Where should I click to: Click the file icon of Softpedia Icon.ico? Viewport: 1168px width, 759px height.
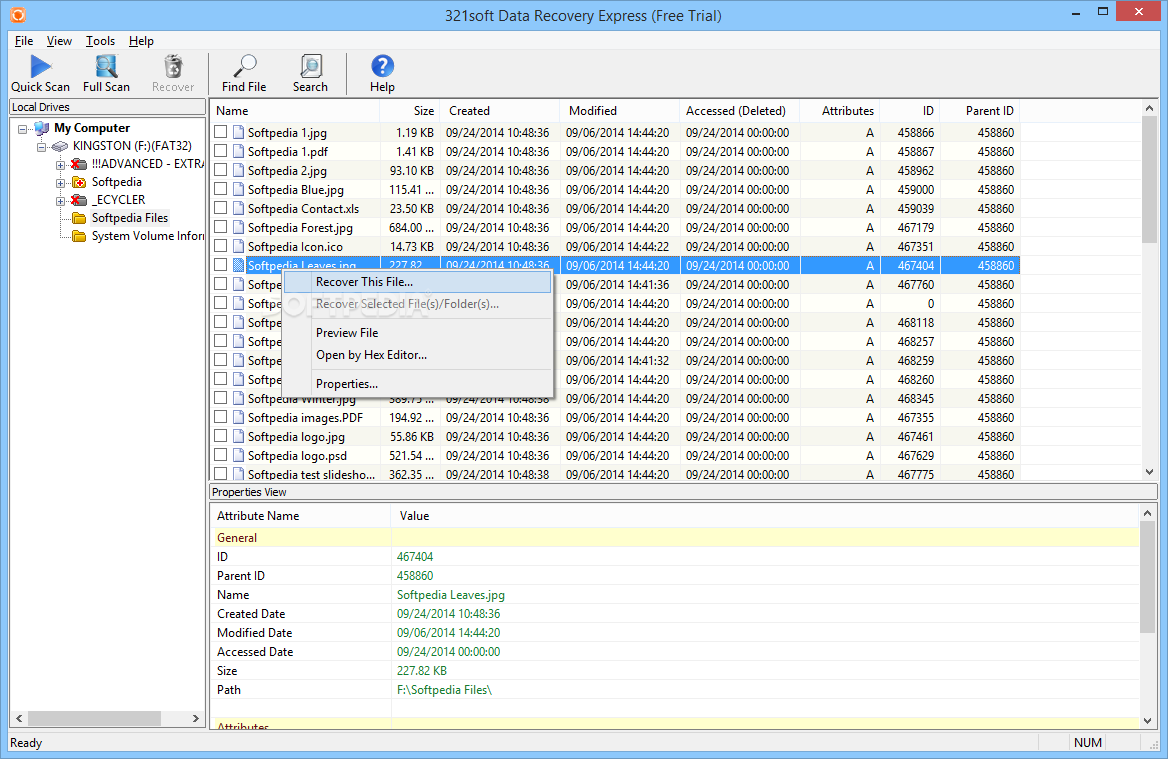(238, 247)
